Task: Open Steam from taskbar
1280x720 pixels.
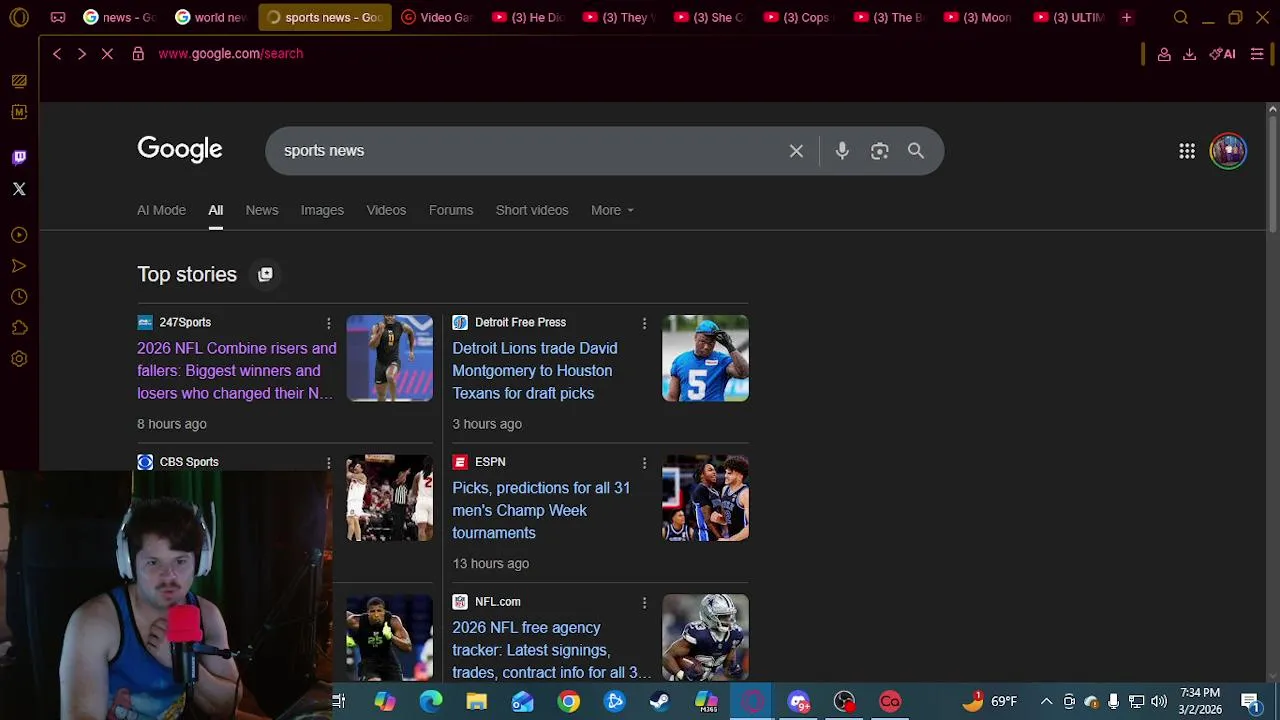Action: coord(660,701)
